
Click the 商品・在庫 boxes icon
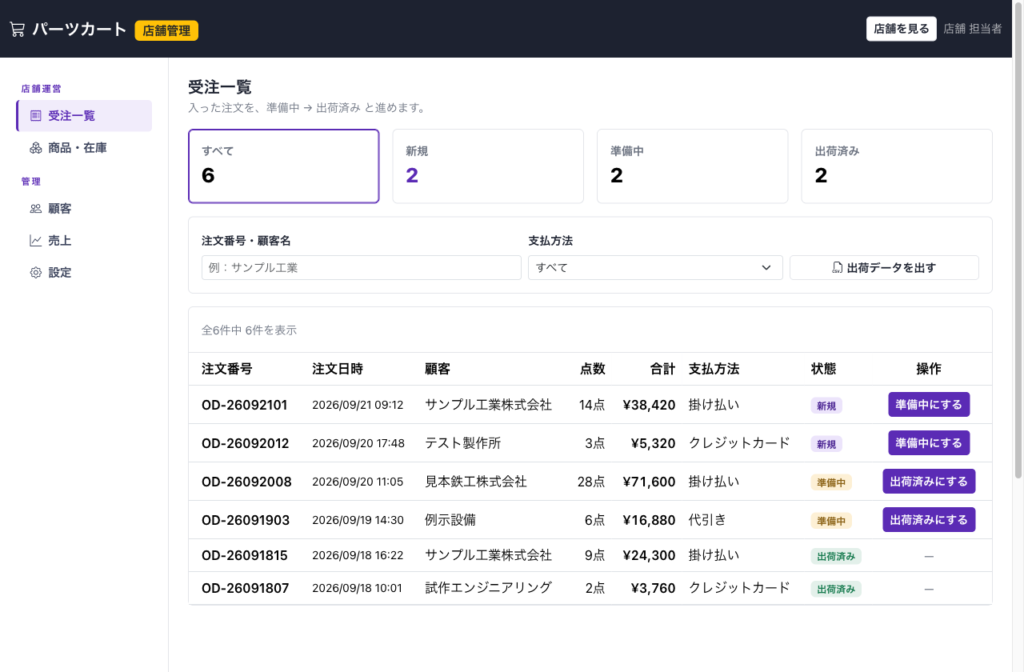[x=35, y=148]
